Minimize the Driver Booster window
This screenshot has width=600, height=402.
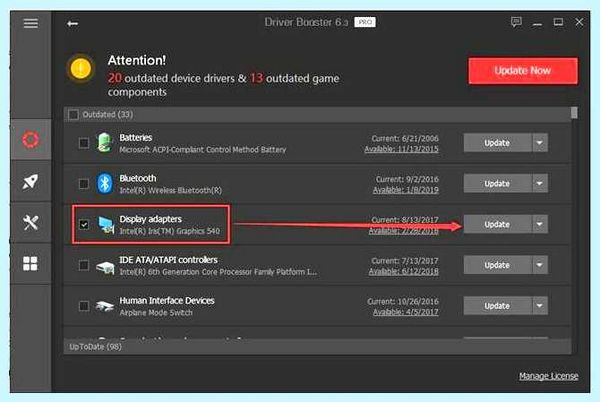click(537, 23)
